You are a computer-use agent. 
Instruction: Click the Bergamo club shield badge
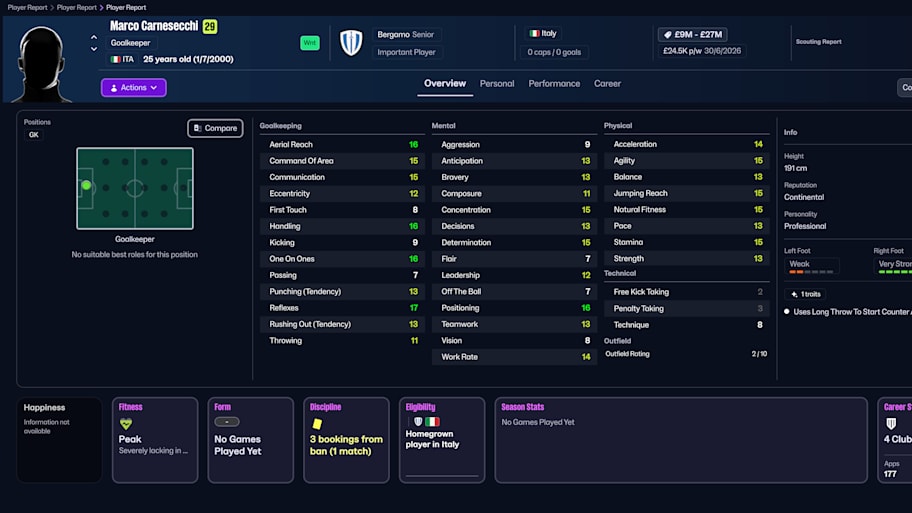[351, 42]
